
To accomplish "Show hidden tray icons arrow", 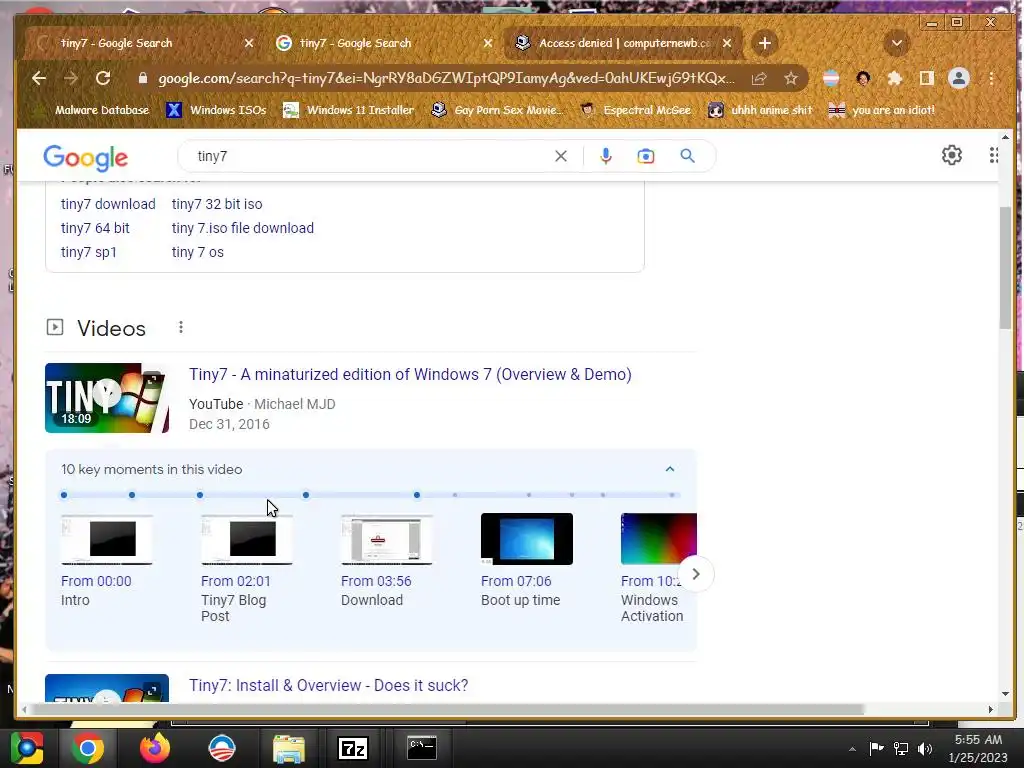I will click(852, 749).
